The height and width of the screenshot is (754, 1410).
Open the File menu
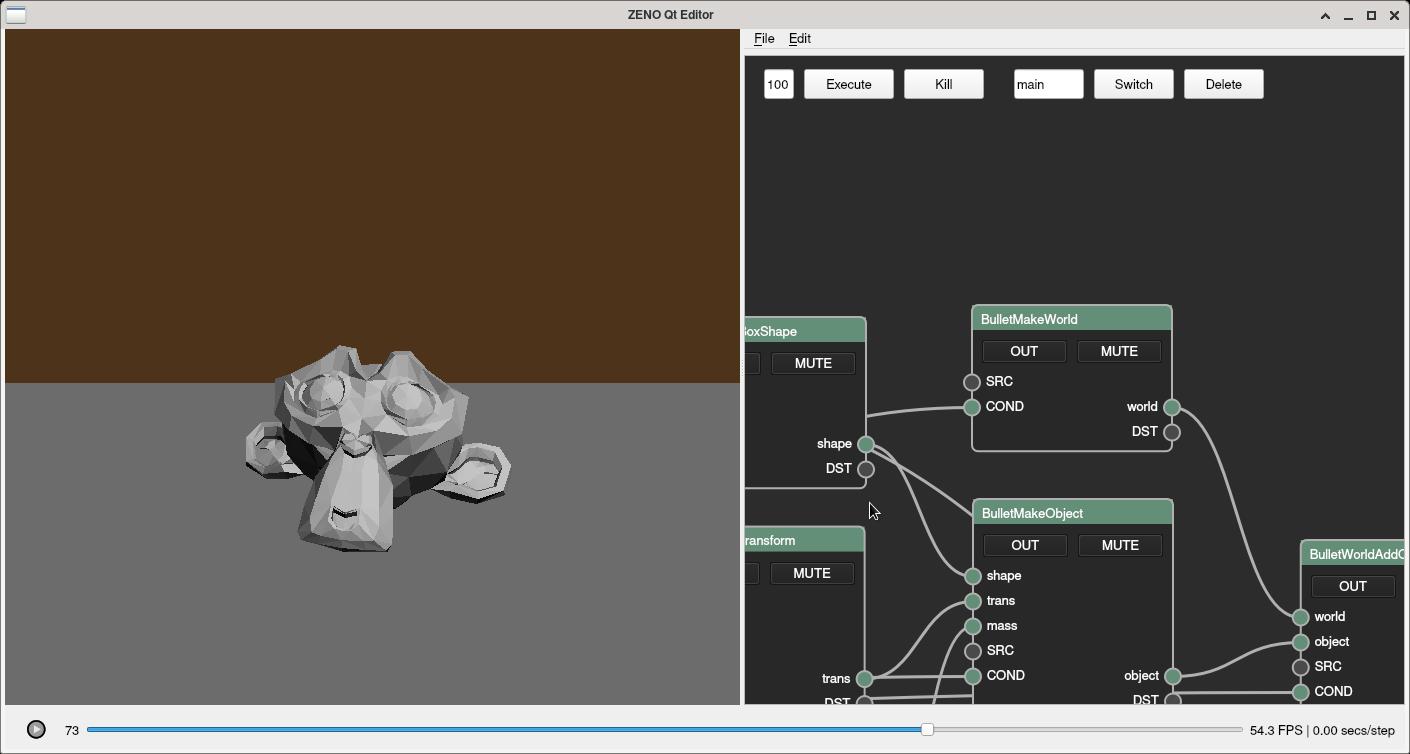764,38
